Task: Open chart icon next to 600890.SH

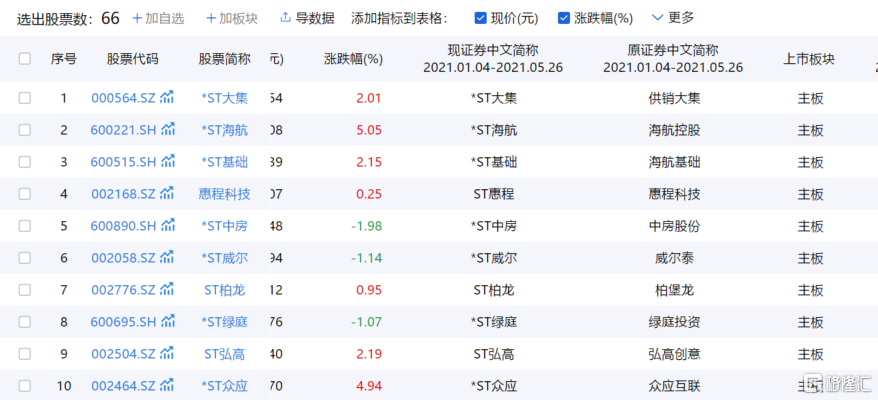Action: [x=168, y=225]
